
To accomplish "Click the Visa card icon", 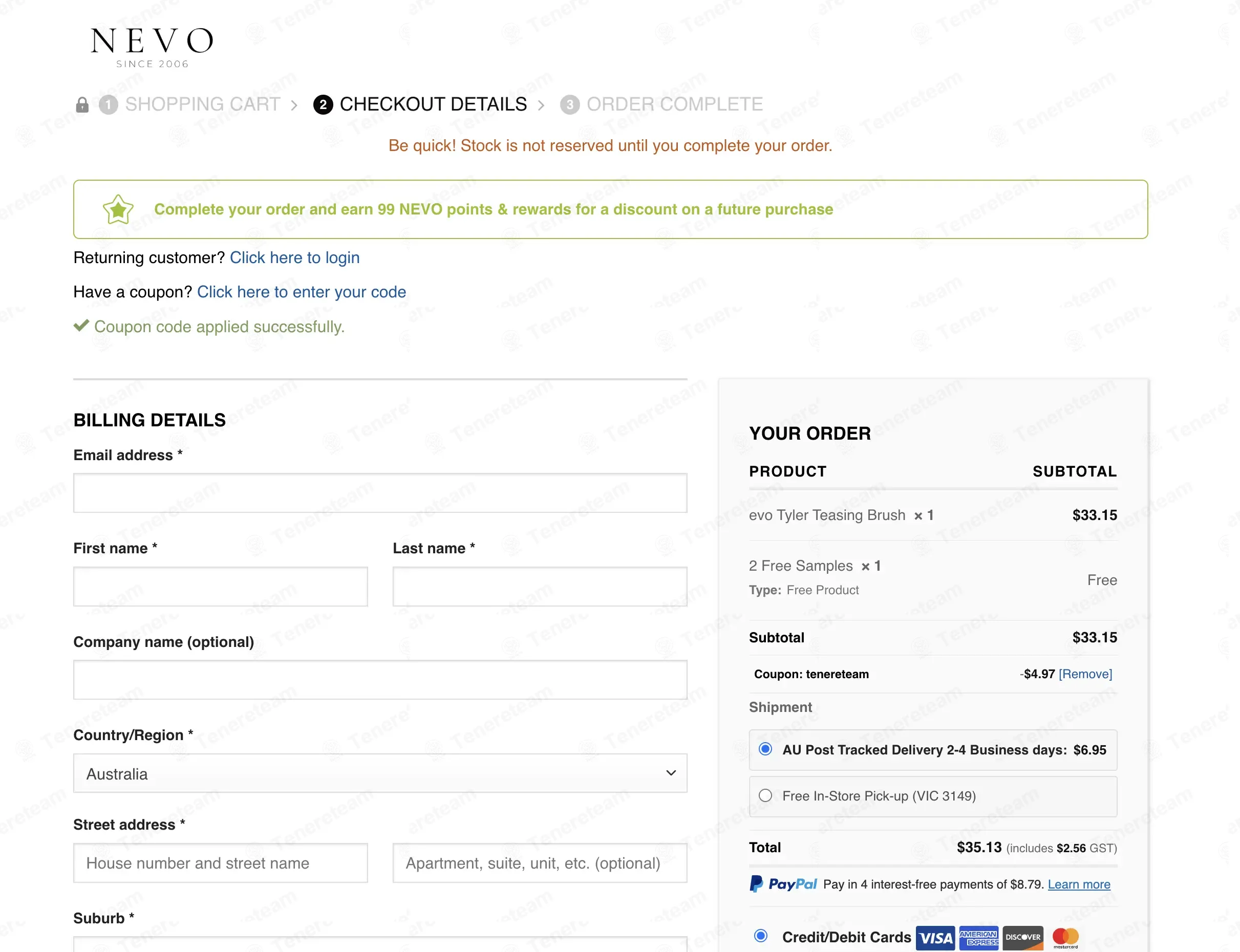I will 935,938.
